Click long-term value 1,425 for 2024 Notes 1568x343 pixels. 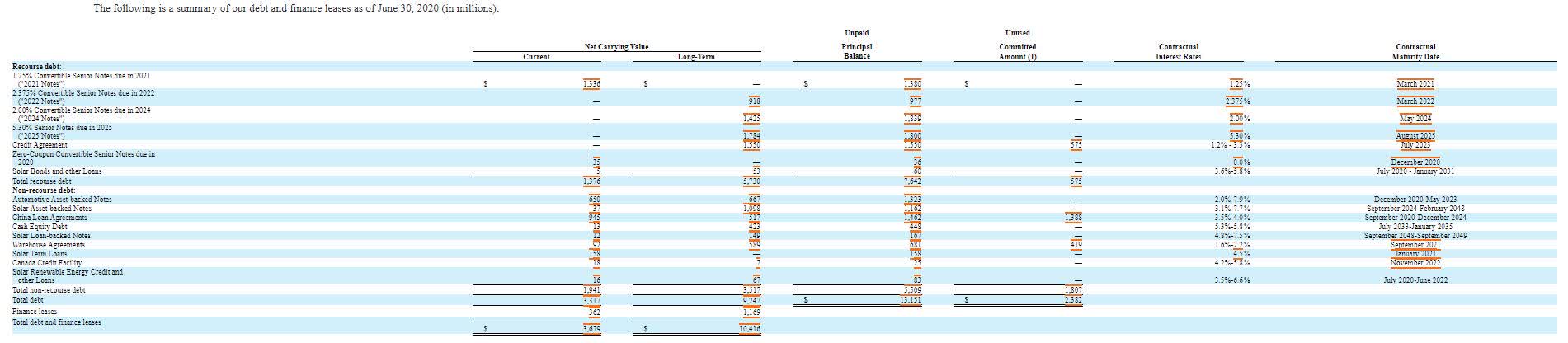pyautogui.click(x=751, y=119)
